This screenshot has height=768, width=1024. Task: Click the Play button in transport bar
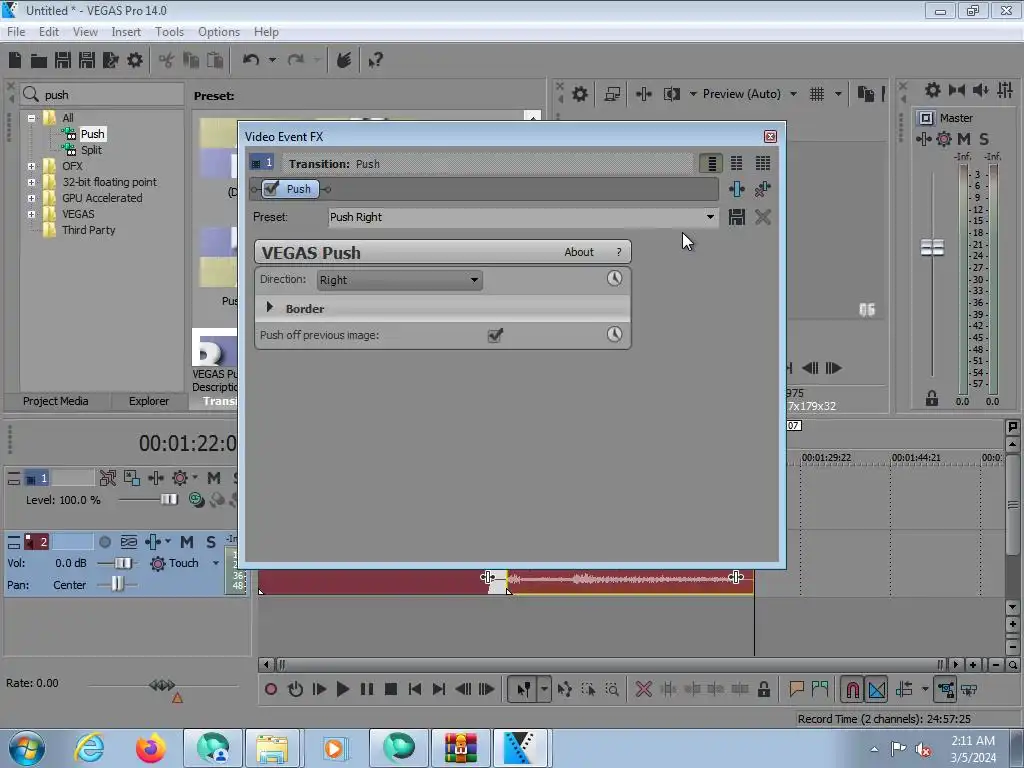[x=342, y=689]
